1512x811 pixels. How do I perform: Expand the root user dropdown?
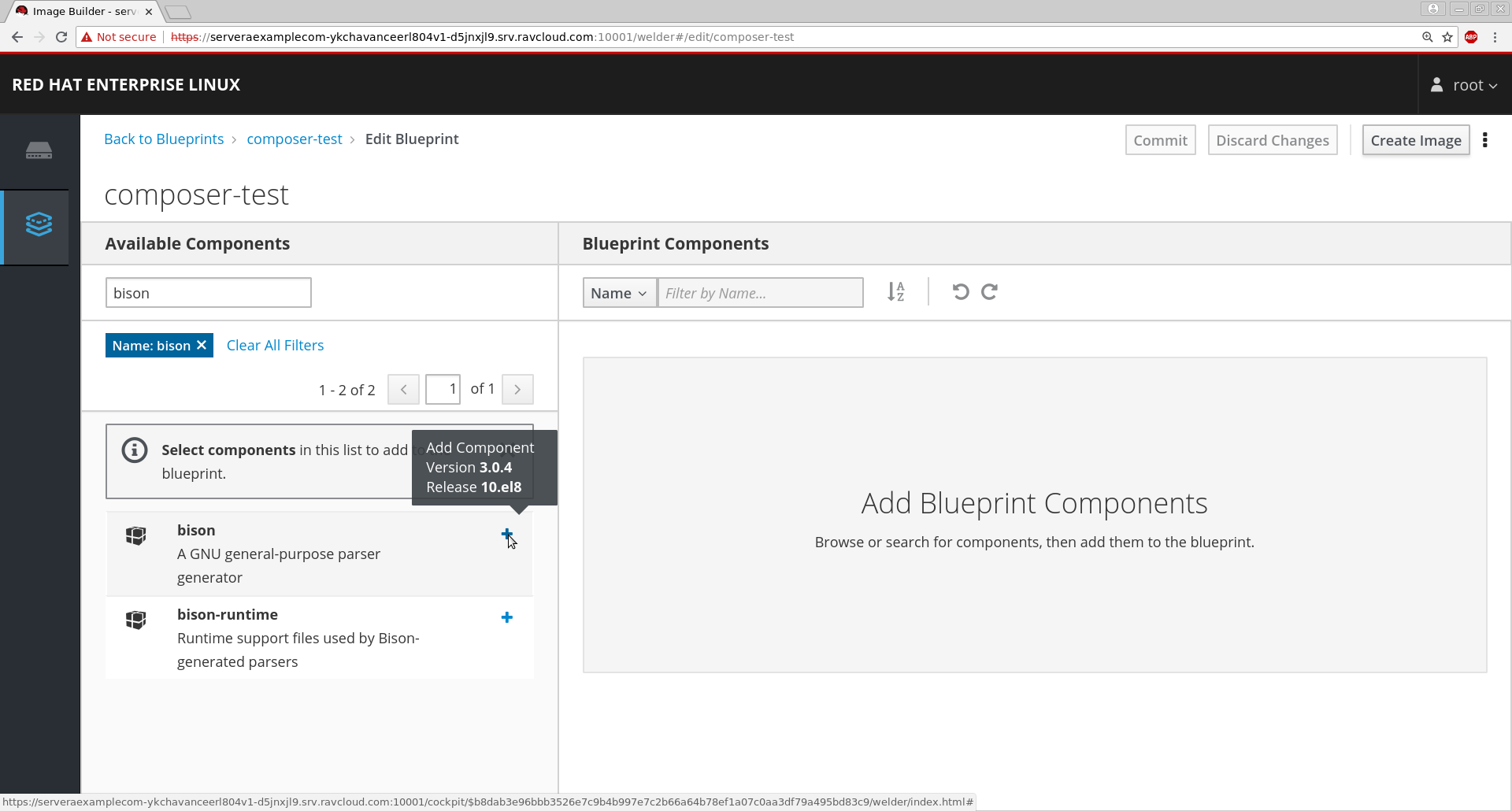[1465, 85]
